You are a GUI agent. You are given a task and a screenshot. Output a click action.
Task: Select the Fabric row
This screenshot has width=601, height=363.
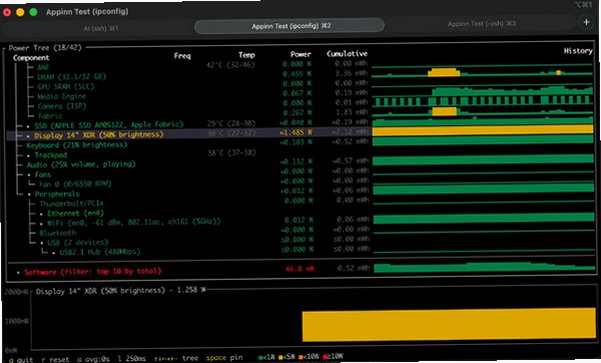click(x=50, y=116)
